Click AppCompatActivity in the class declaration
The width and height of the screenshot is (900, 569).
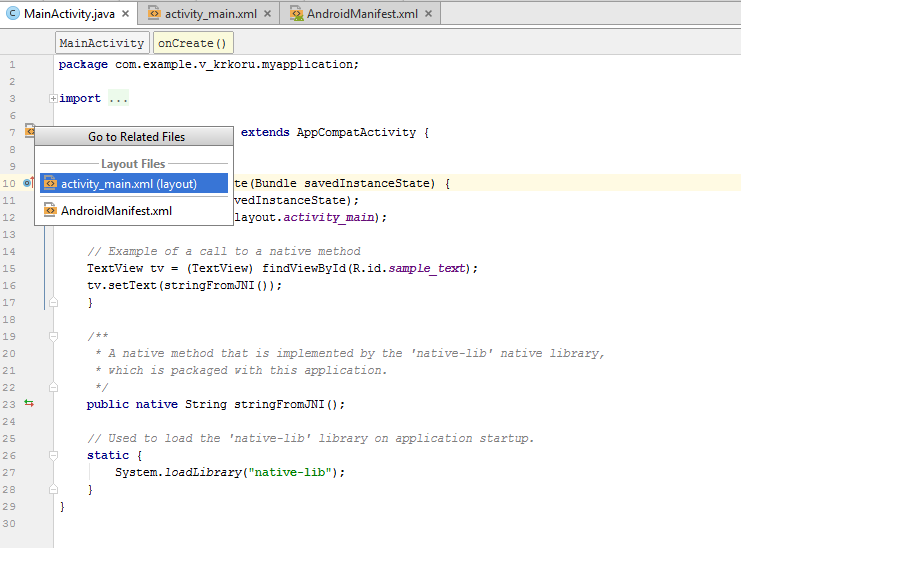356,133
